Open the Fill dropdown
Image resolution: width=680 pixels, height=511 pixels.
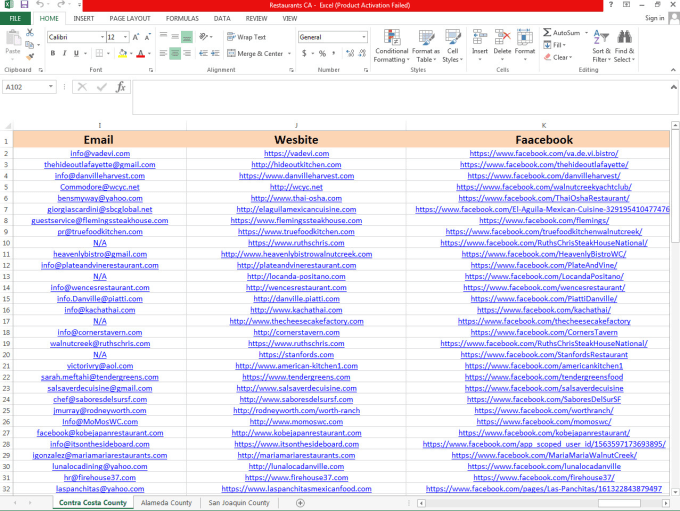click(x=555, y=45)
